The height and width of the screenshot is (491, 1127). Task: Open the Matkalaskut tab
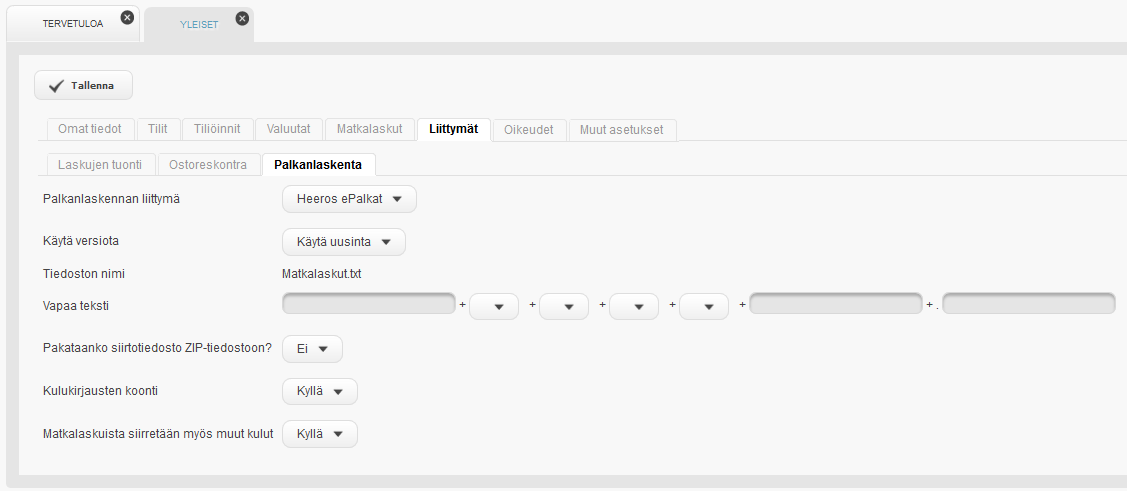pyautogui.click(x=369, y=129)
